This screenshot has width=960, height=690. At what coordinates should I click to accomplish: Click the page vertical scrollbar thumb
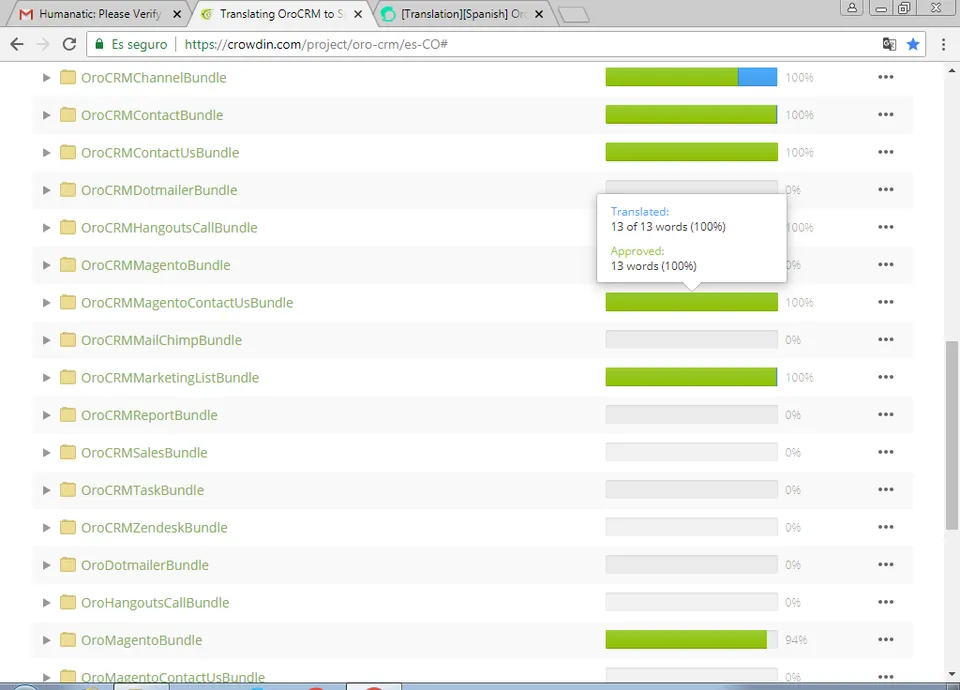[x=951, y=435]
